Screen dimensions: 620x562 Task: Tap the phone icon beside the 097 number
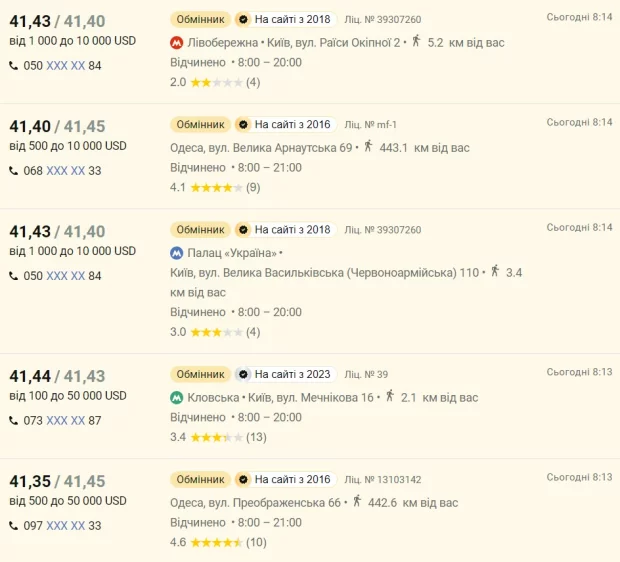(x=14, y=525)
